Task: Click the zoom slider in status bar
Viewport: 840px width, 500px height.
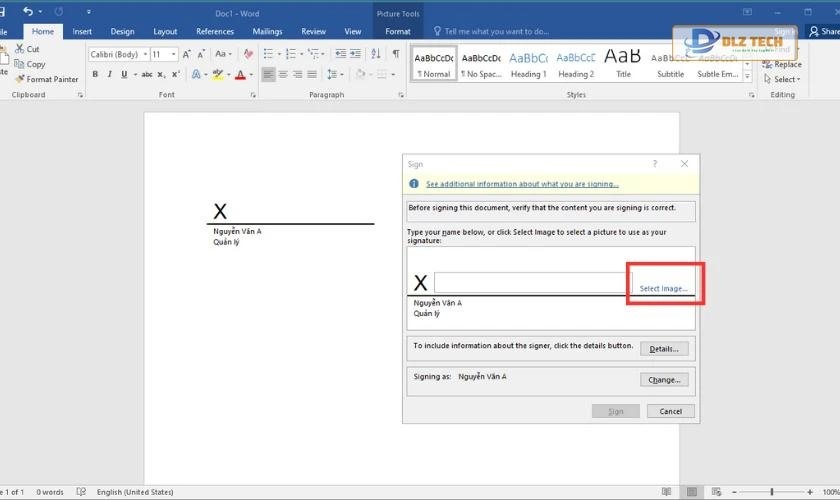Action: tap(771, 492)
